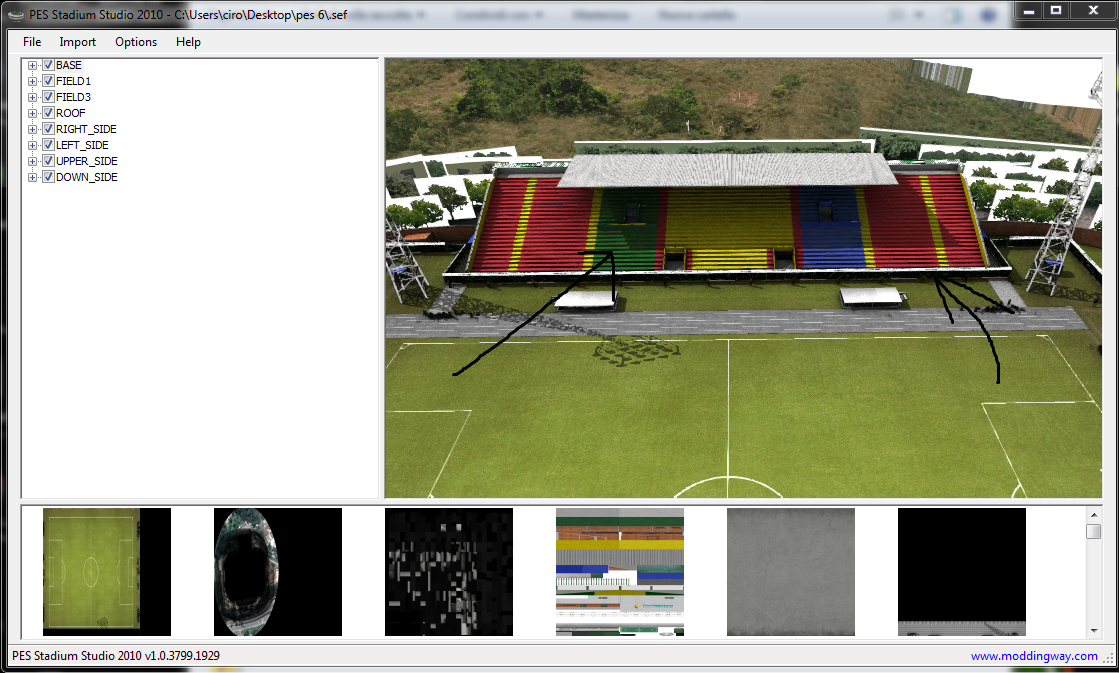The height and width of the screenshot is (673, 1119).
Task: Click the texture list scrollbar thumb
Action: [x=1093, y=532]
